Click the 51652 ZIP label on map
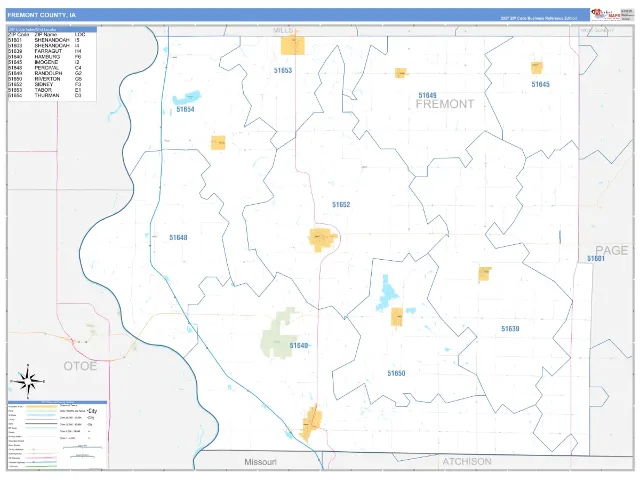The width and height of the screenshot is (640, 480). tap(341, 204)
